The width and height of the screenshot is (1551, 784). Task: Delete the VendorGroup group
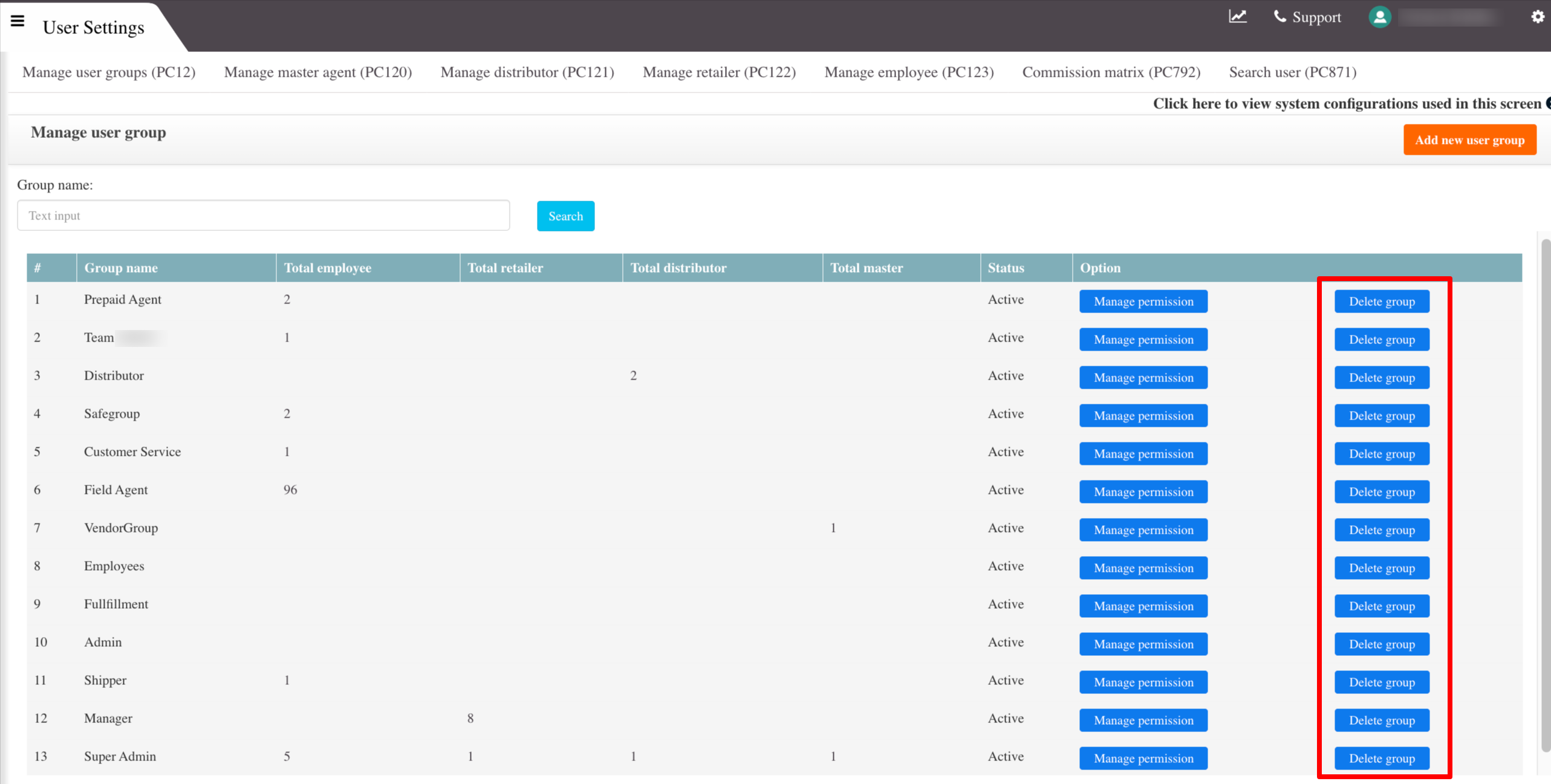point(1382,530)
